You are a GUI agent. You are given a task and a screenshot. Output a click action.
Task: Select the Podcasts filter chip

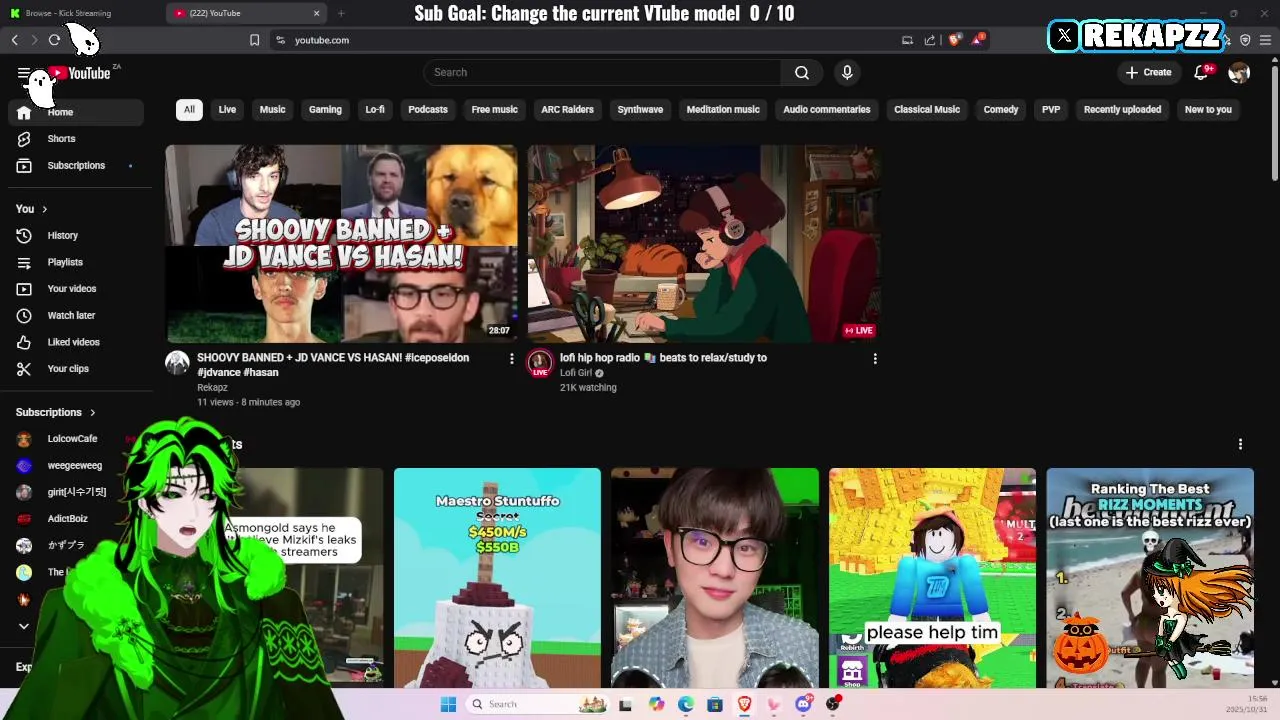pos(428,109)
